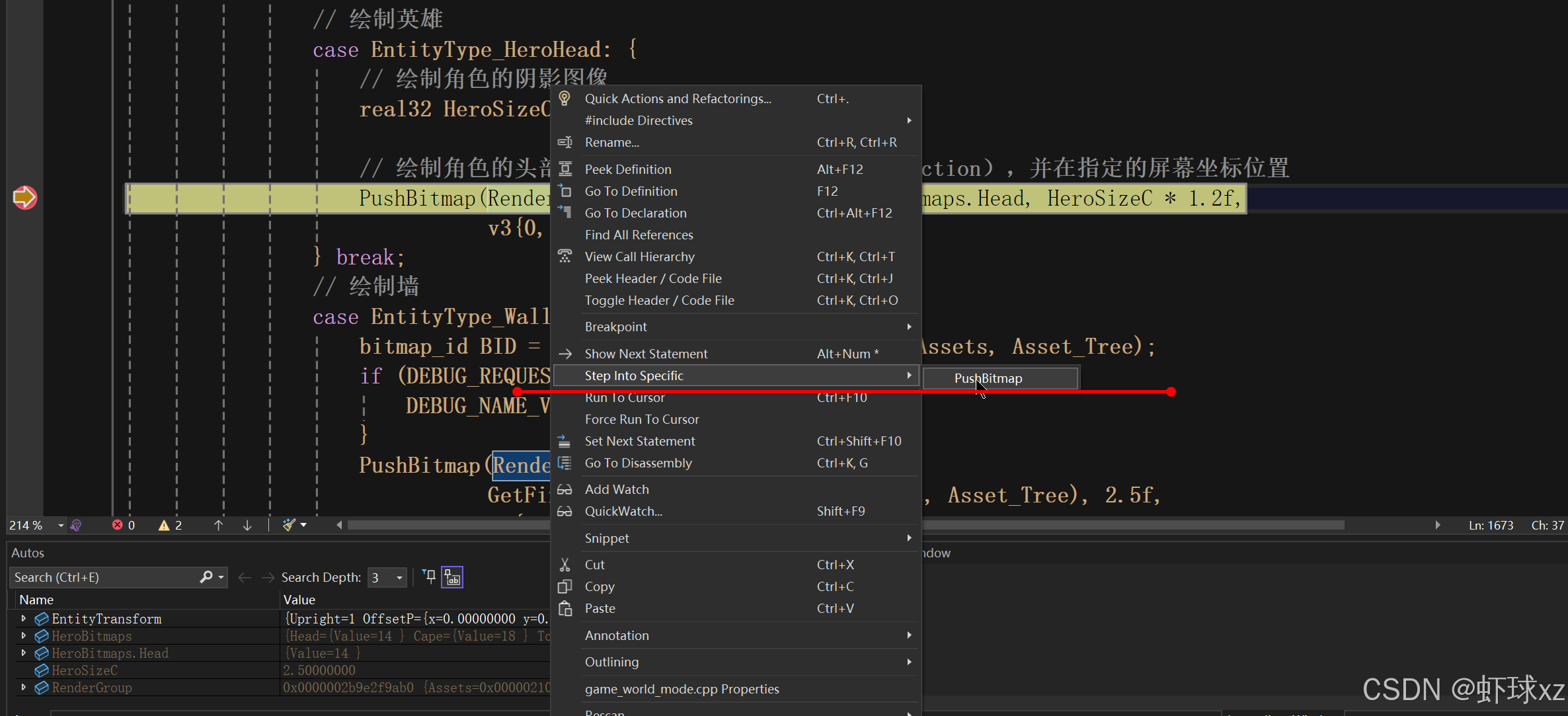Click the current statement arrow in the breakpoint margin
The height and width of the screenshot is (716, 1568).
[x=24, y=197]
